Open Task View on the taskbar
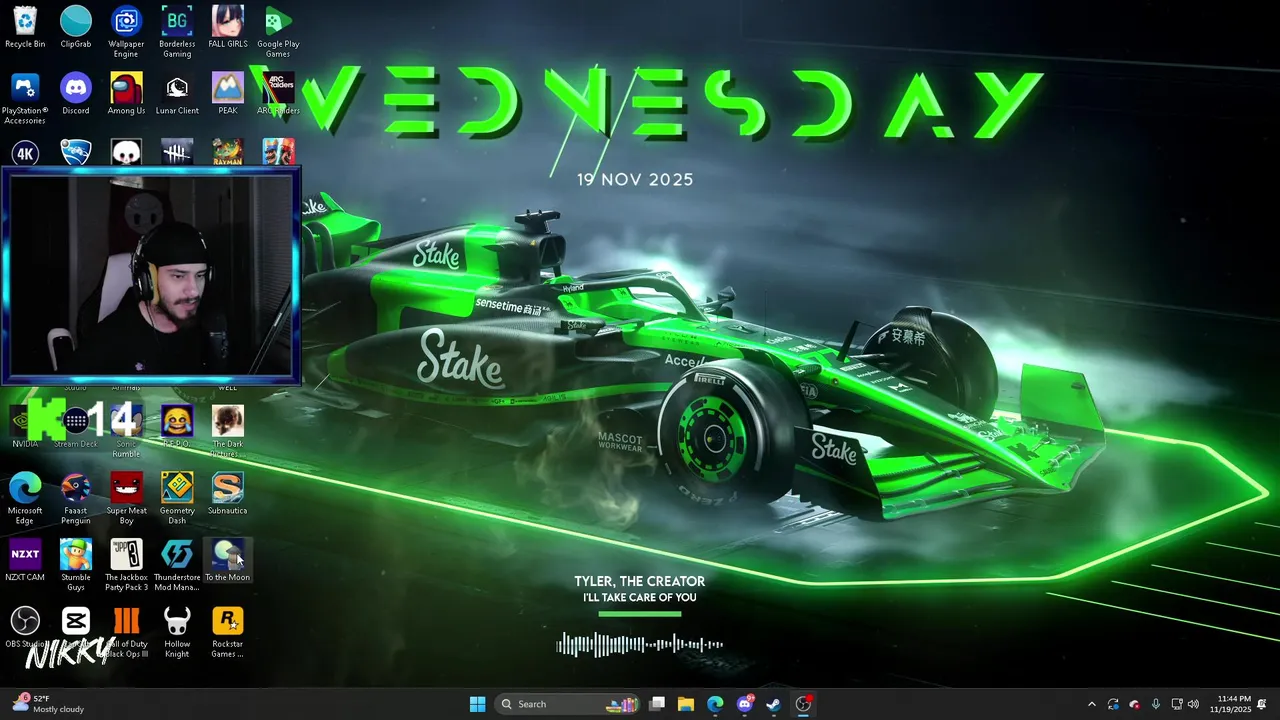 tap(657, 704)
